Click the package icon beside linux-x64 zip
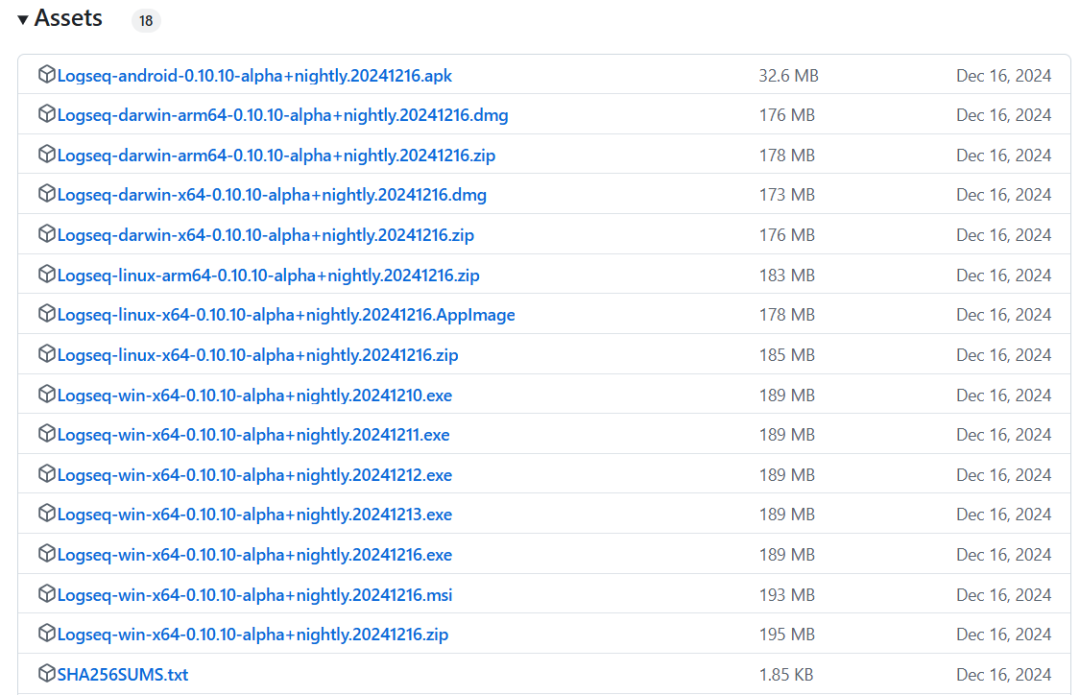The width and height of the screenshot is (1080, 695). (x=46, y=354)
